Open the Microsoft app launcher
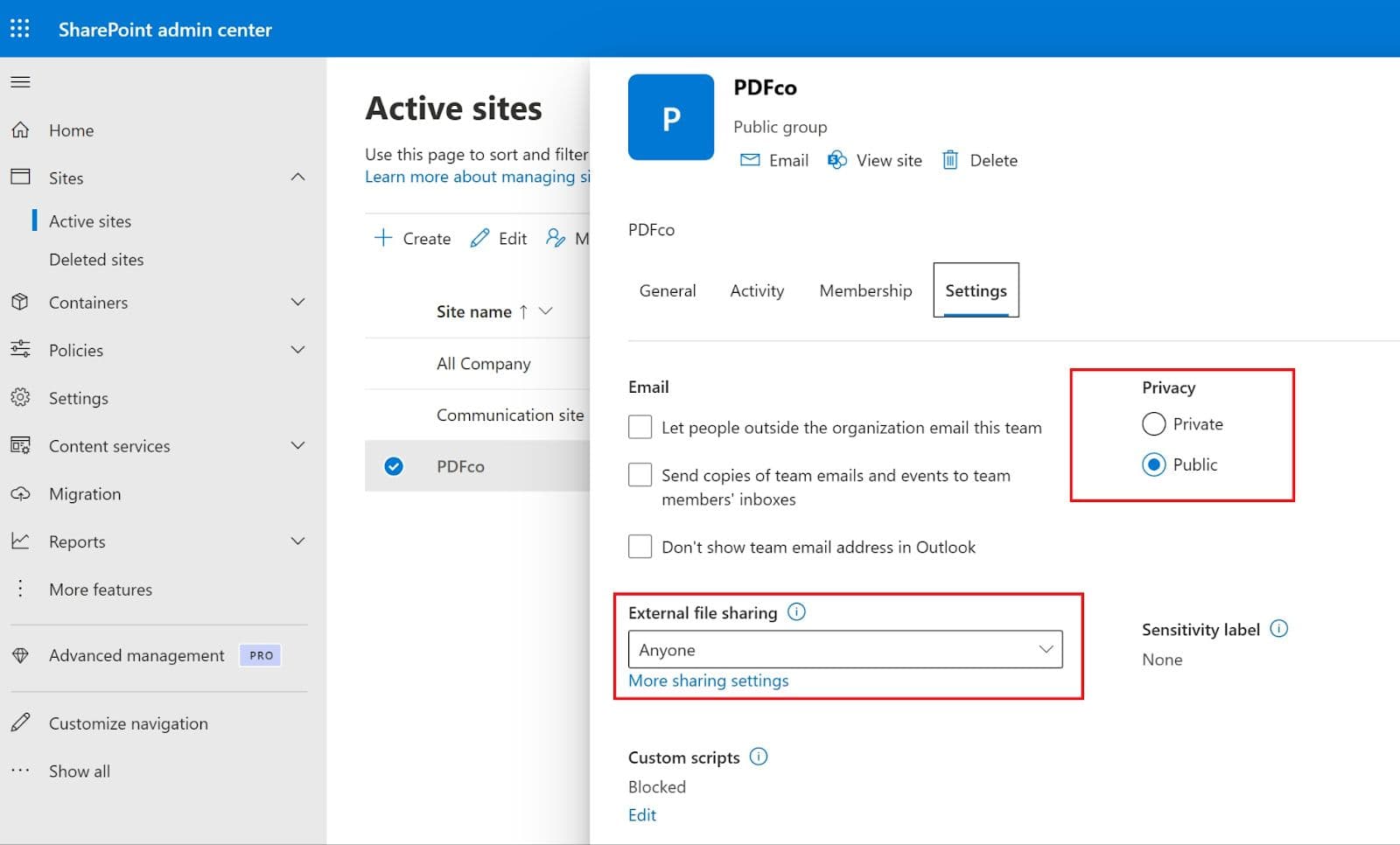 (19, 28)
